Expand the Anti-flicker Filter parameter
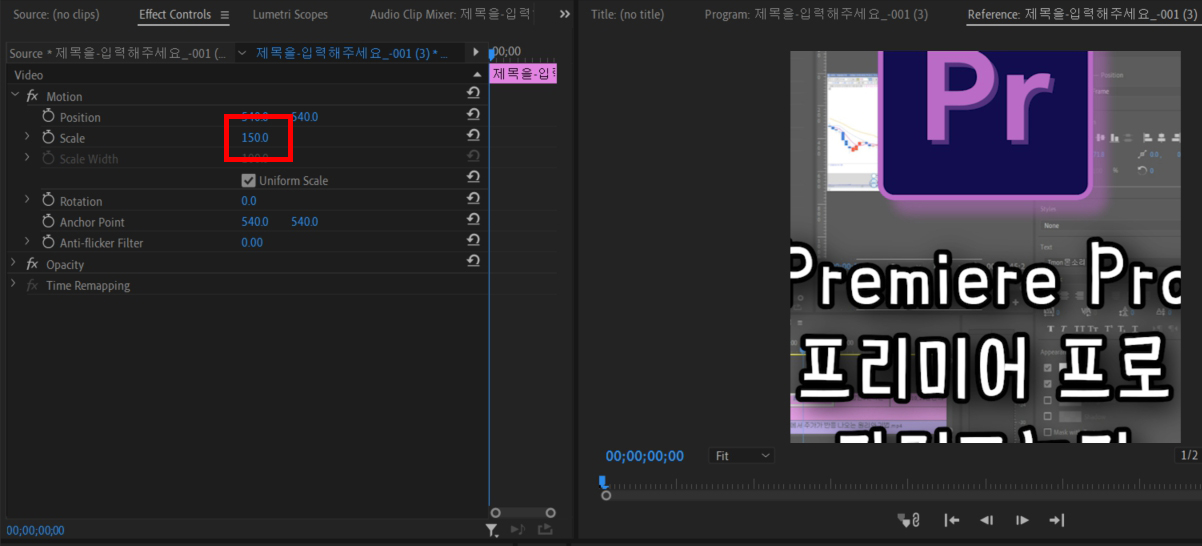Viewport: 1202px width, 546px height. click(28, 242)
